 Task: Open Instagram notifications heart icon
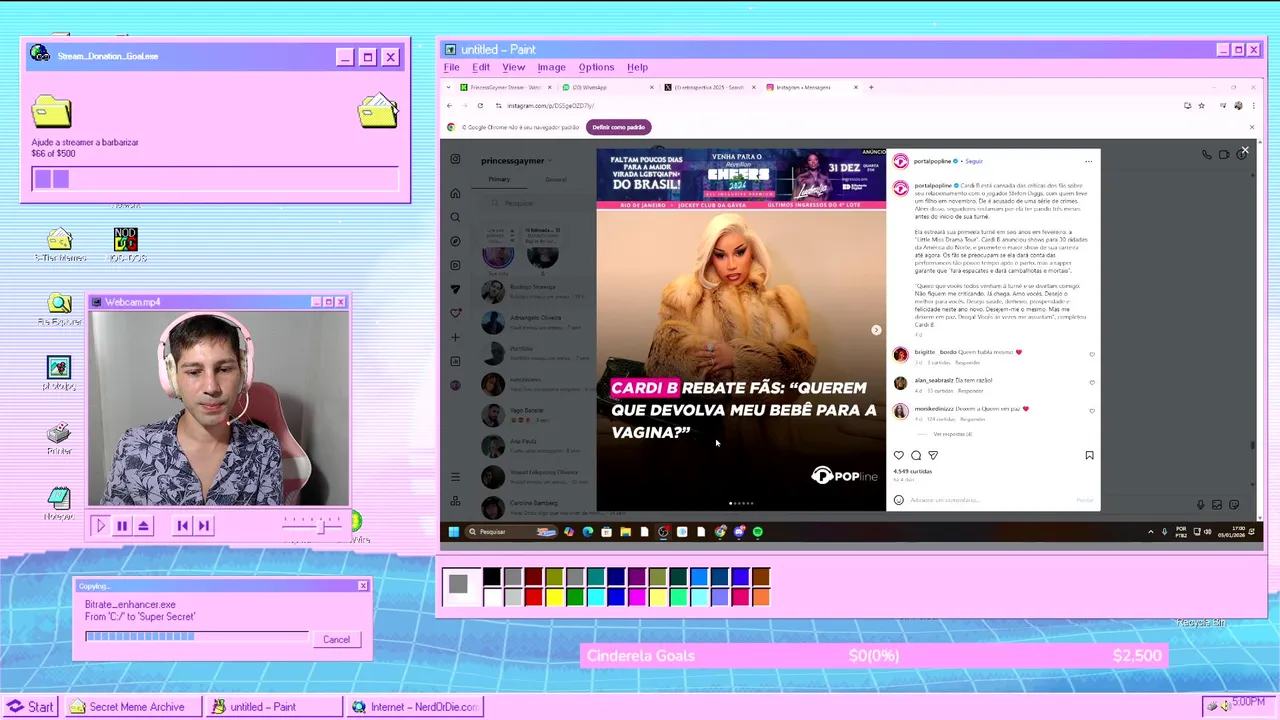pos(455,313)
